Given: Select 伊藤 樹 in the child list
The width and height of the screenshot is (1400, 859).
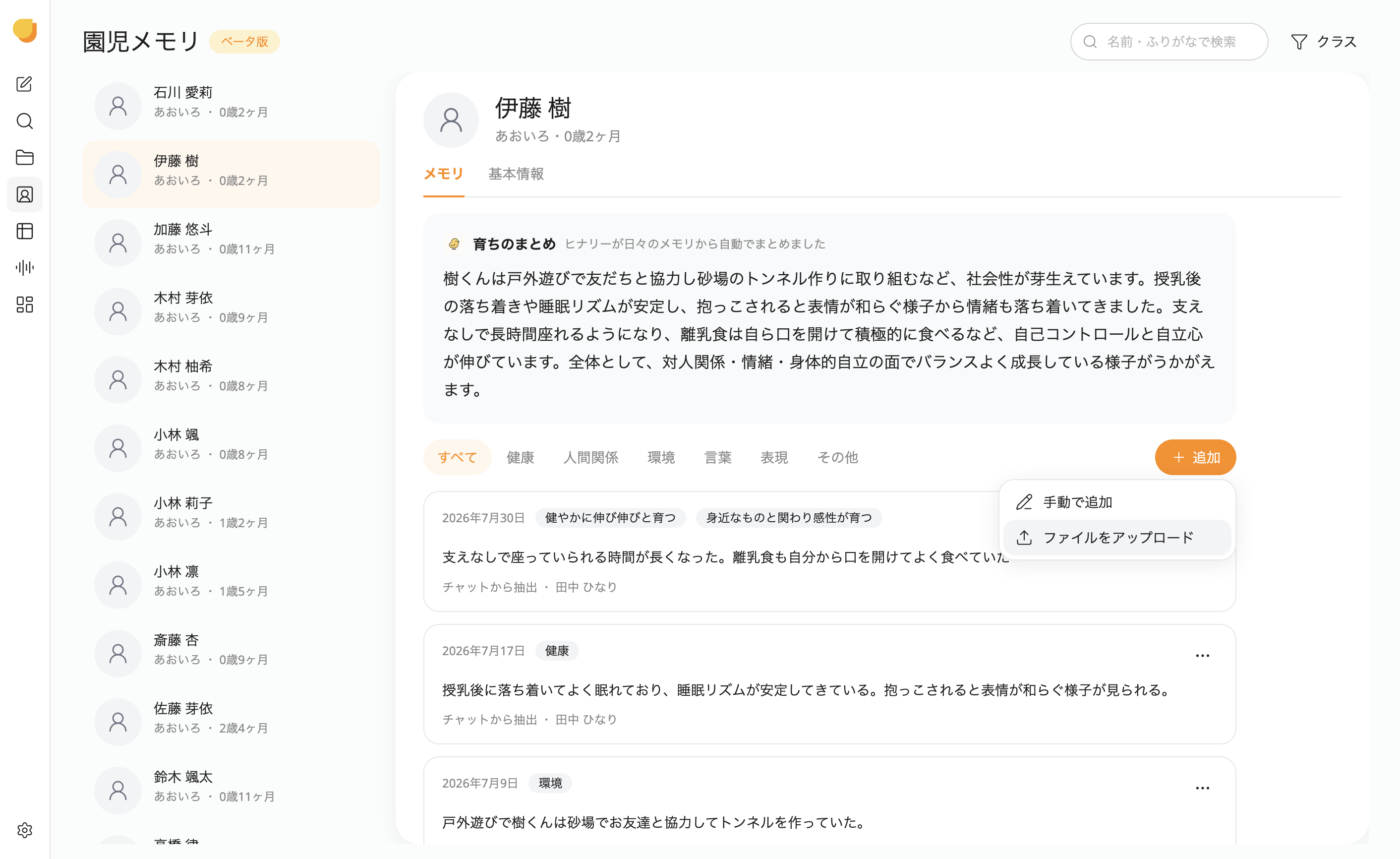Looking at the screenshot, I should point(231,175).
